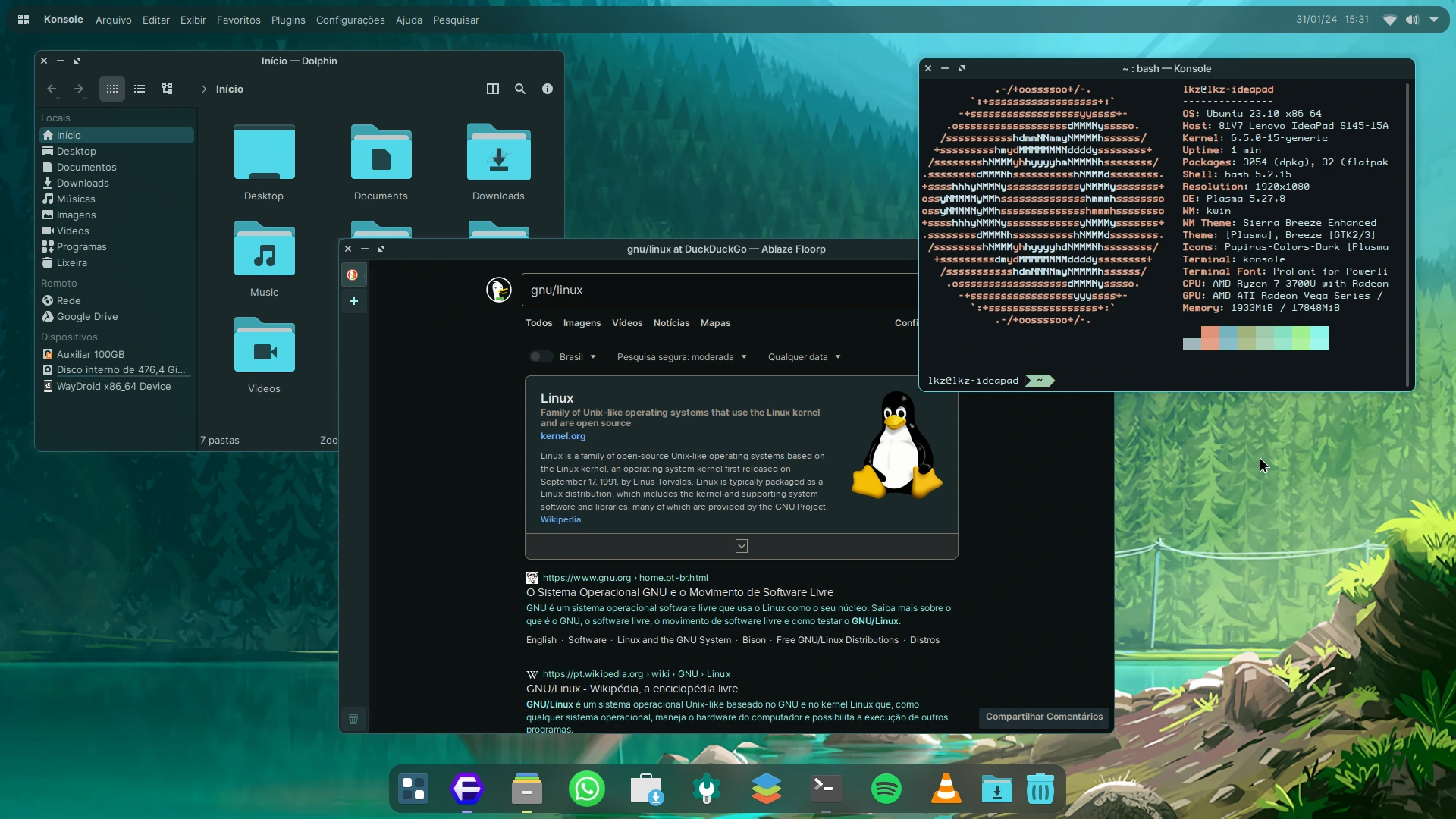
Task: Open the Pesquisa segura dropdown
Action: coord(681,356)
